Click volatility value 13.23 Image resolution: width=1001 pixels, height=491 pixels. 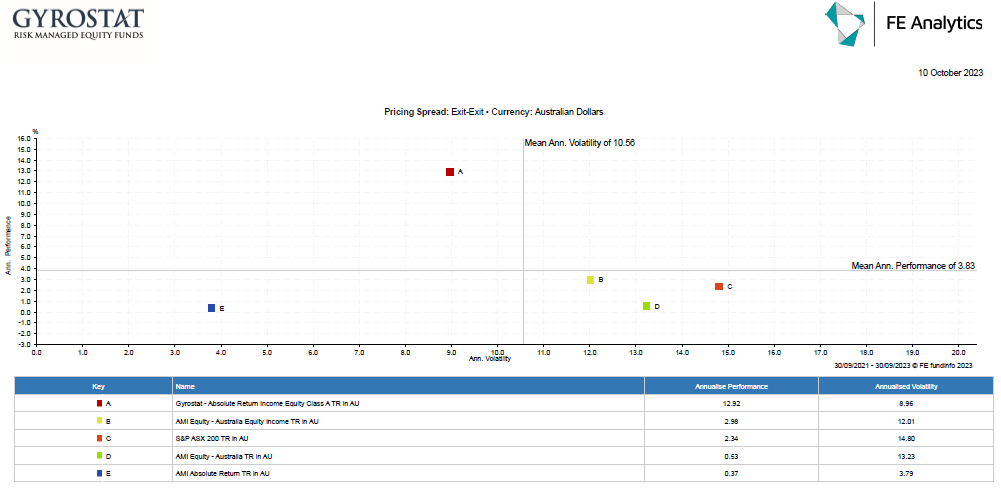[907, 456]
